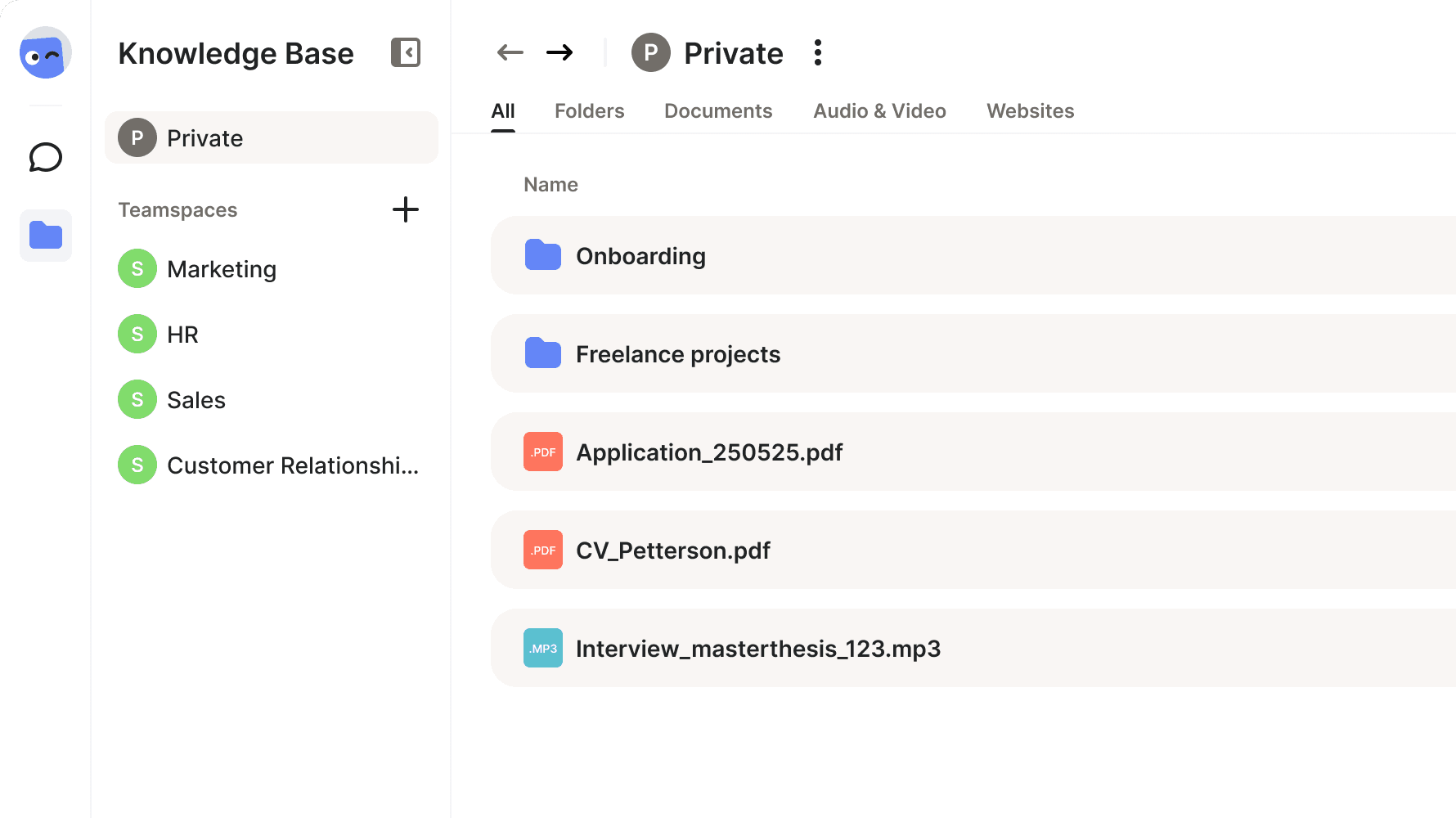Viewport: 1456px width, 818px height.
Task: Open the three-dot menu beside Private
Action: click(817, 52)
